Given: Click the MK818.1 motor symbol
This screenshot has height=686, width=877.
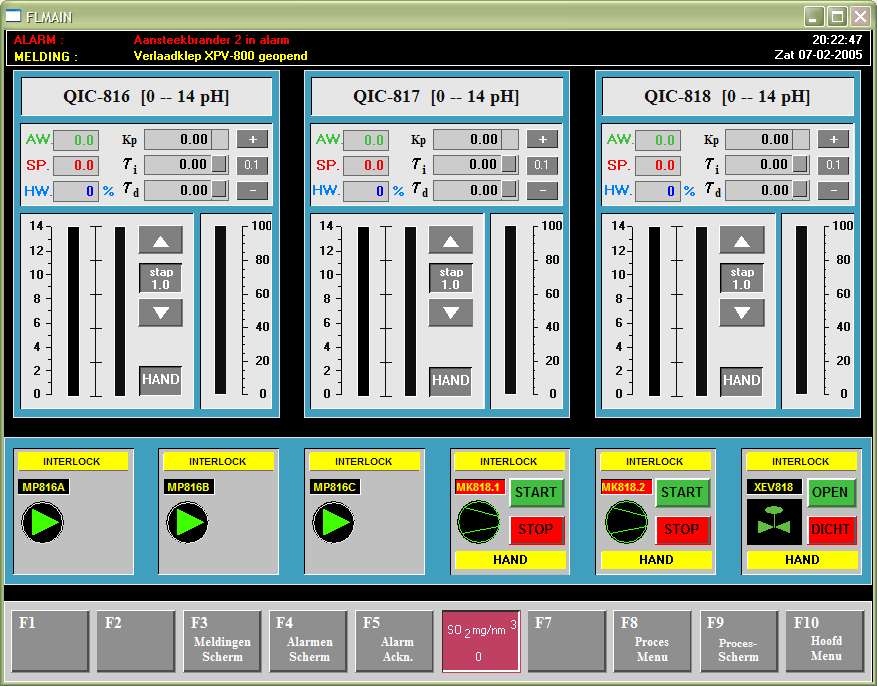Looking at the screenshot, I should click(478, 522).
